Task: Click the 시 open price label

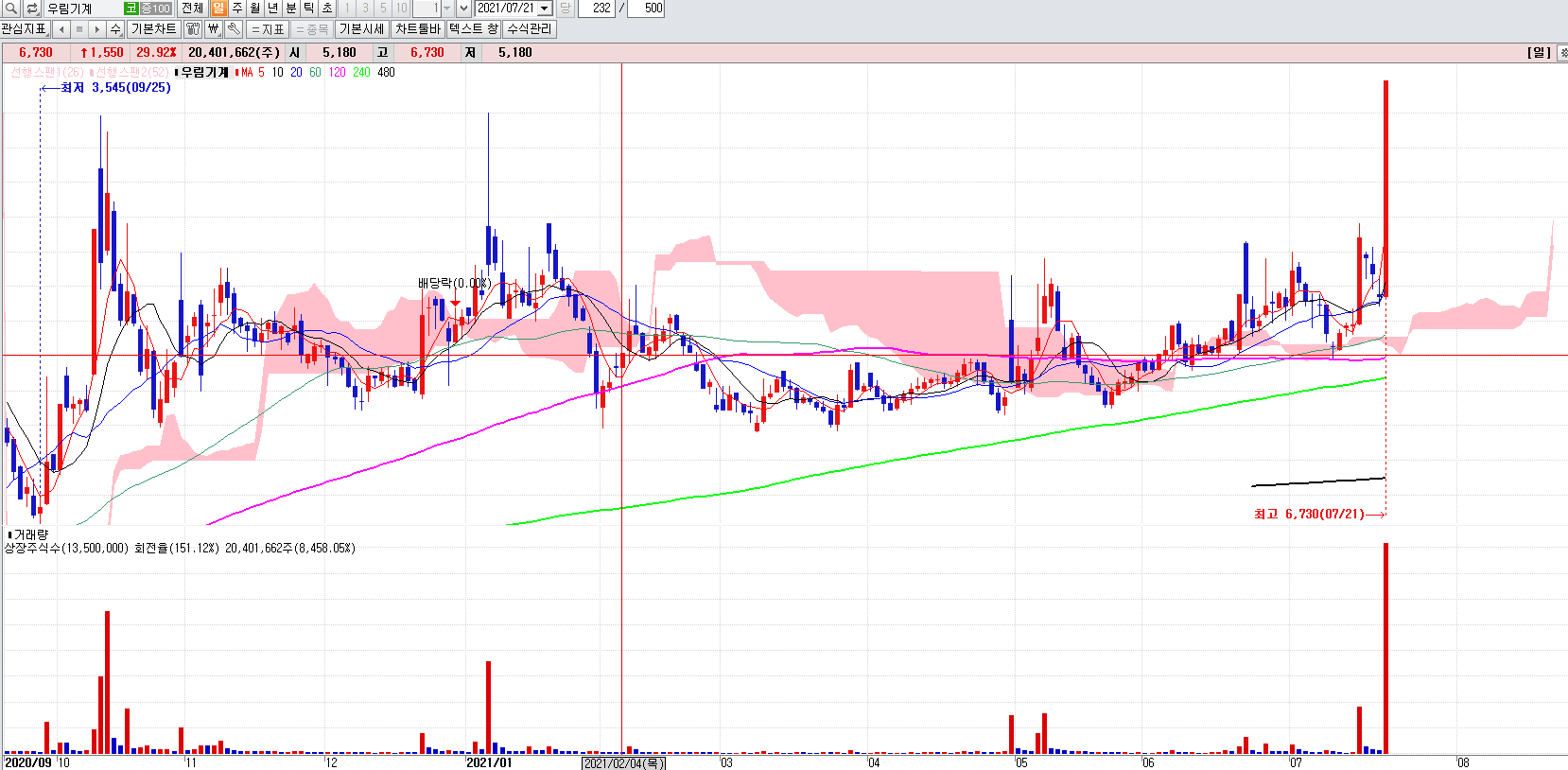Action: coord(295,52)
